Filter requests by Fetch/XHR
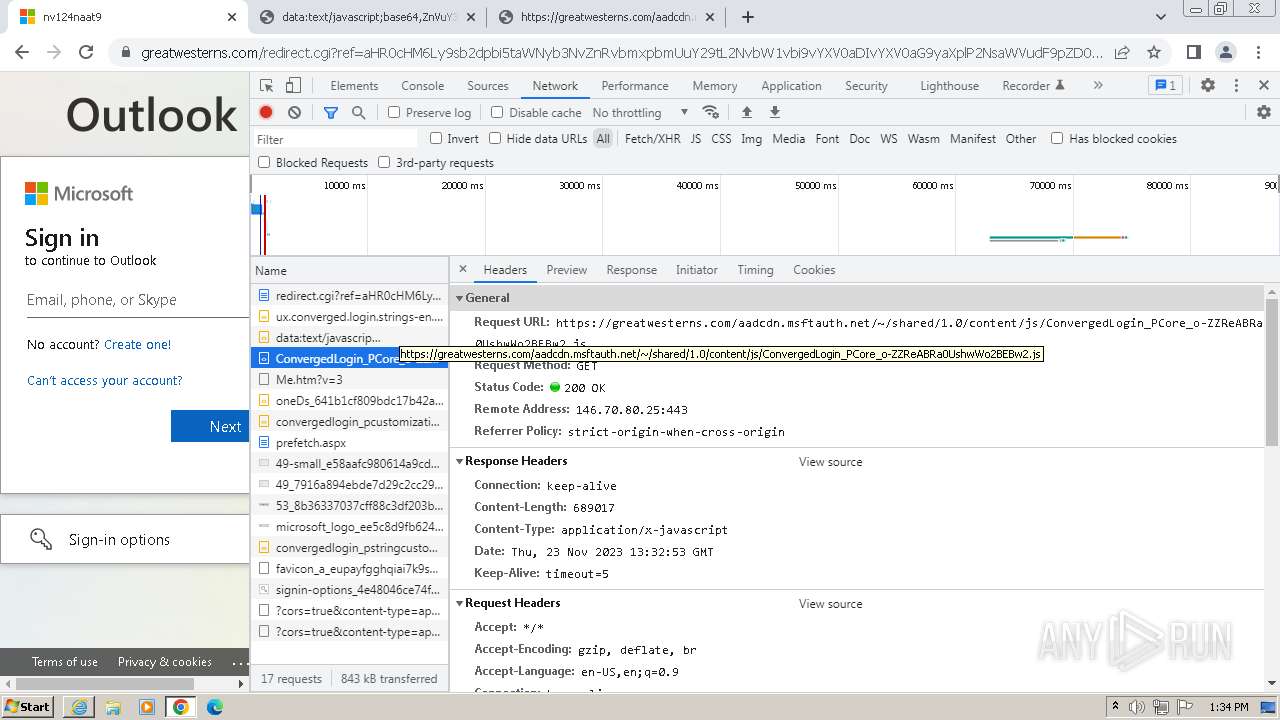This screenshot has width=1280, height=720. point(652,139)
